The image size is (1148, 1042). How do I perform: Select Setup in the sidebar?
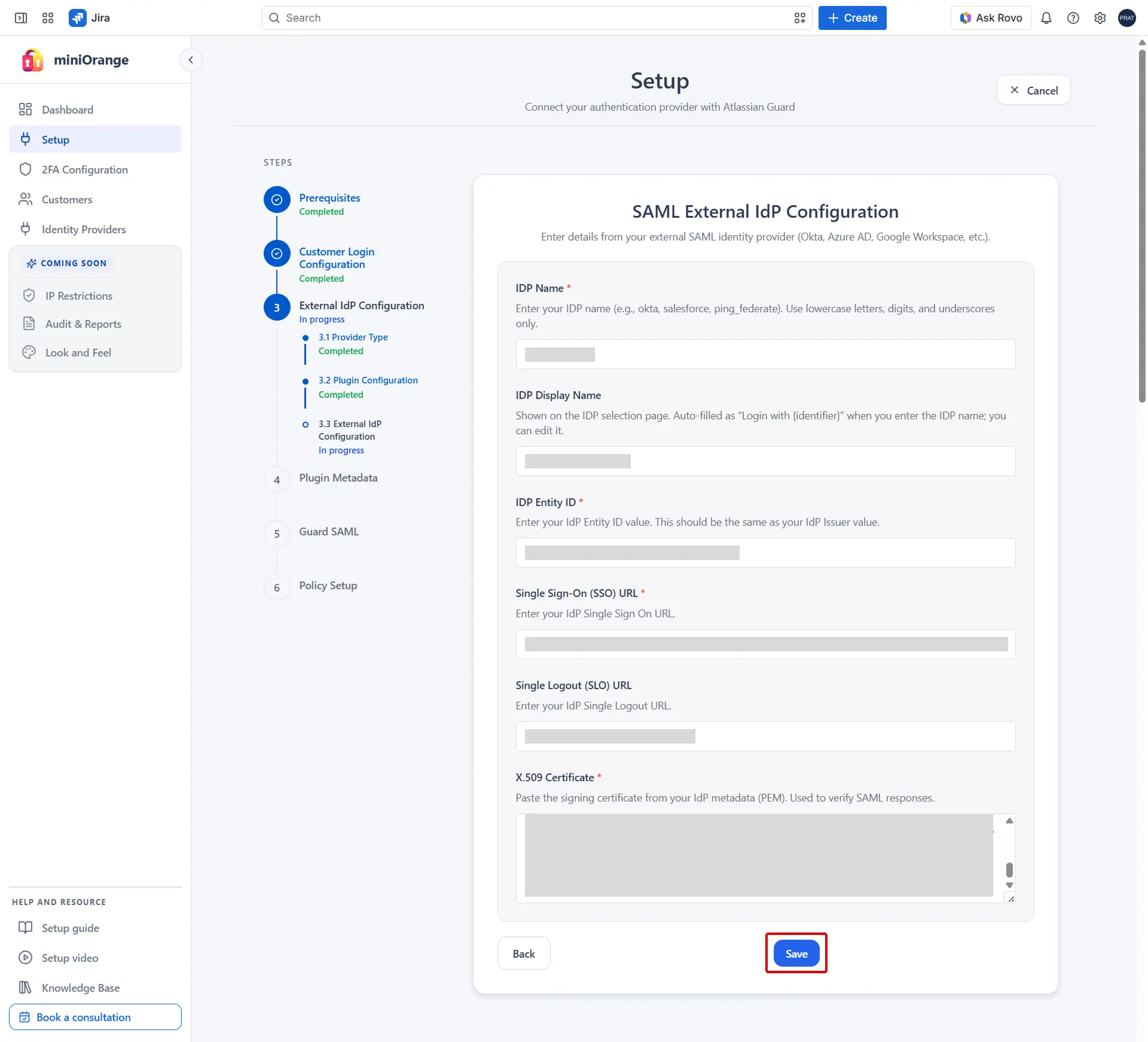click(x=96, y=139)
